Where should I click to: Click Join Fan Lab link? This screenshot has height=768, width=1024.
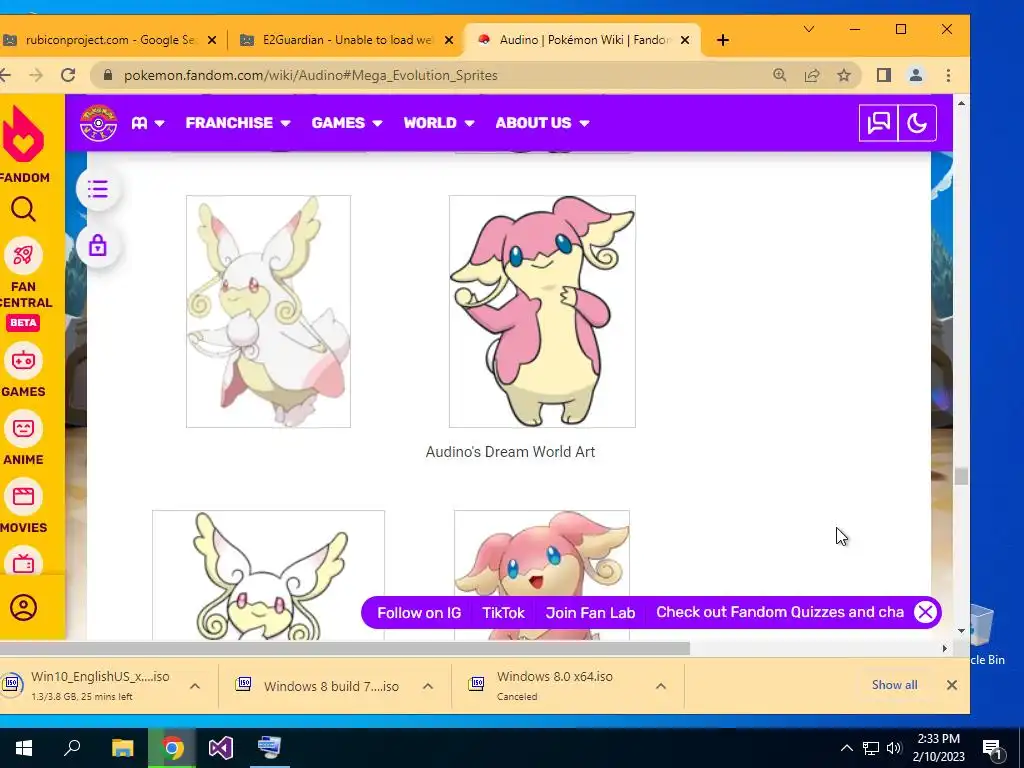coord(590,613)
